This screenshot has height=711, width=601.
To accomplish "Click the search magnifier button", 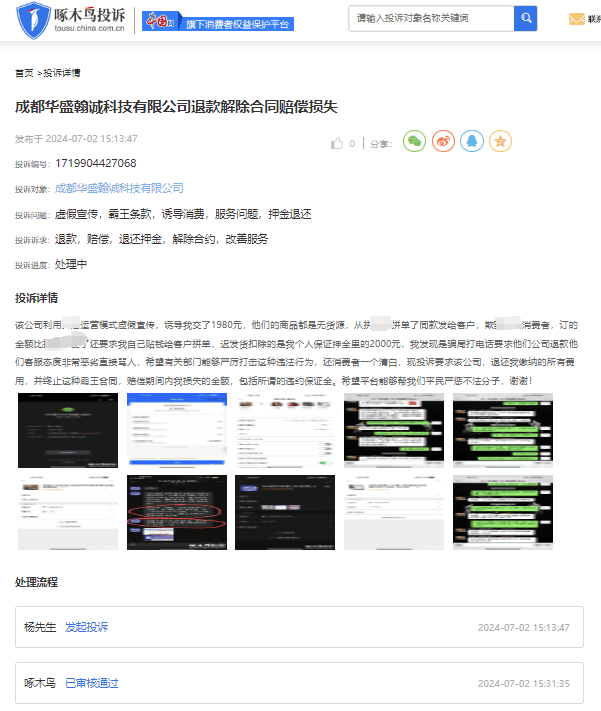I will [525, 18].
